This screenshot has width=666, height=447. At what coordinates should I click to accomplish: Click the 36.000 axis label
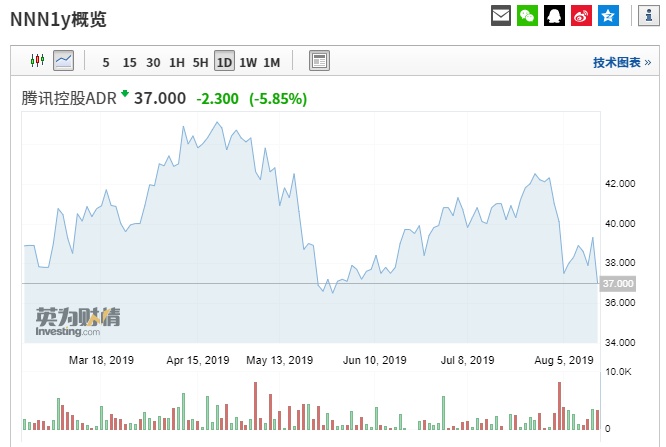coord(620,303)
